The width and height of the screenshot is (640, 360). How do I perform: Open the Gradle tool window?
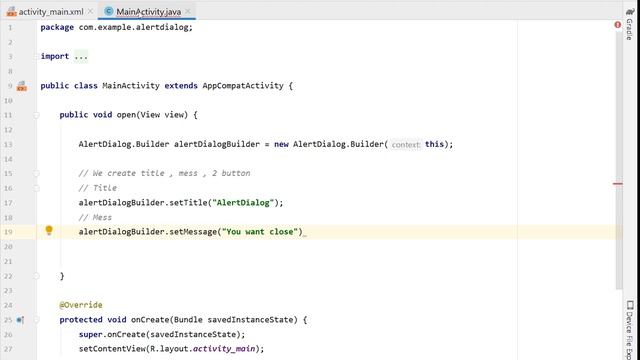[x=629, y=24]
